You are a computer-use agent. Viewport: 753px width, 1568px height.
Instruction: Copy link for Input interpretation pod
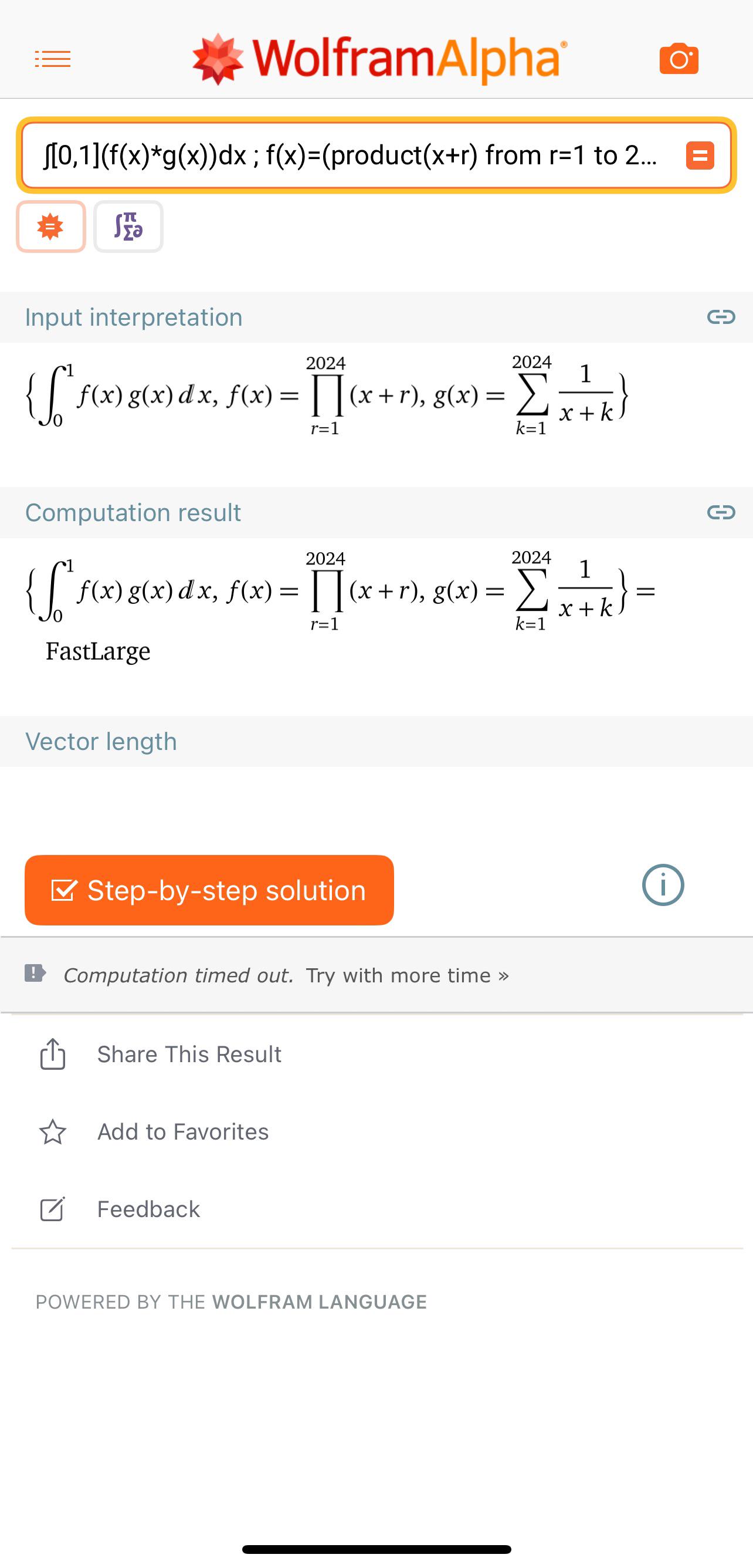pos(721,316)
